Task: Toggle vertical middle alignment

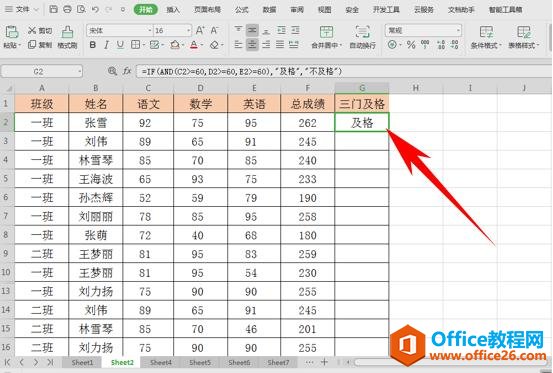Action: 252,30
